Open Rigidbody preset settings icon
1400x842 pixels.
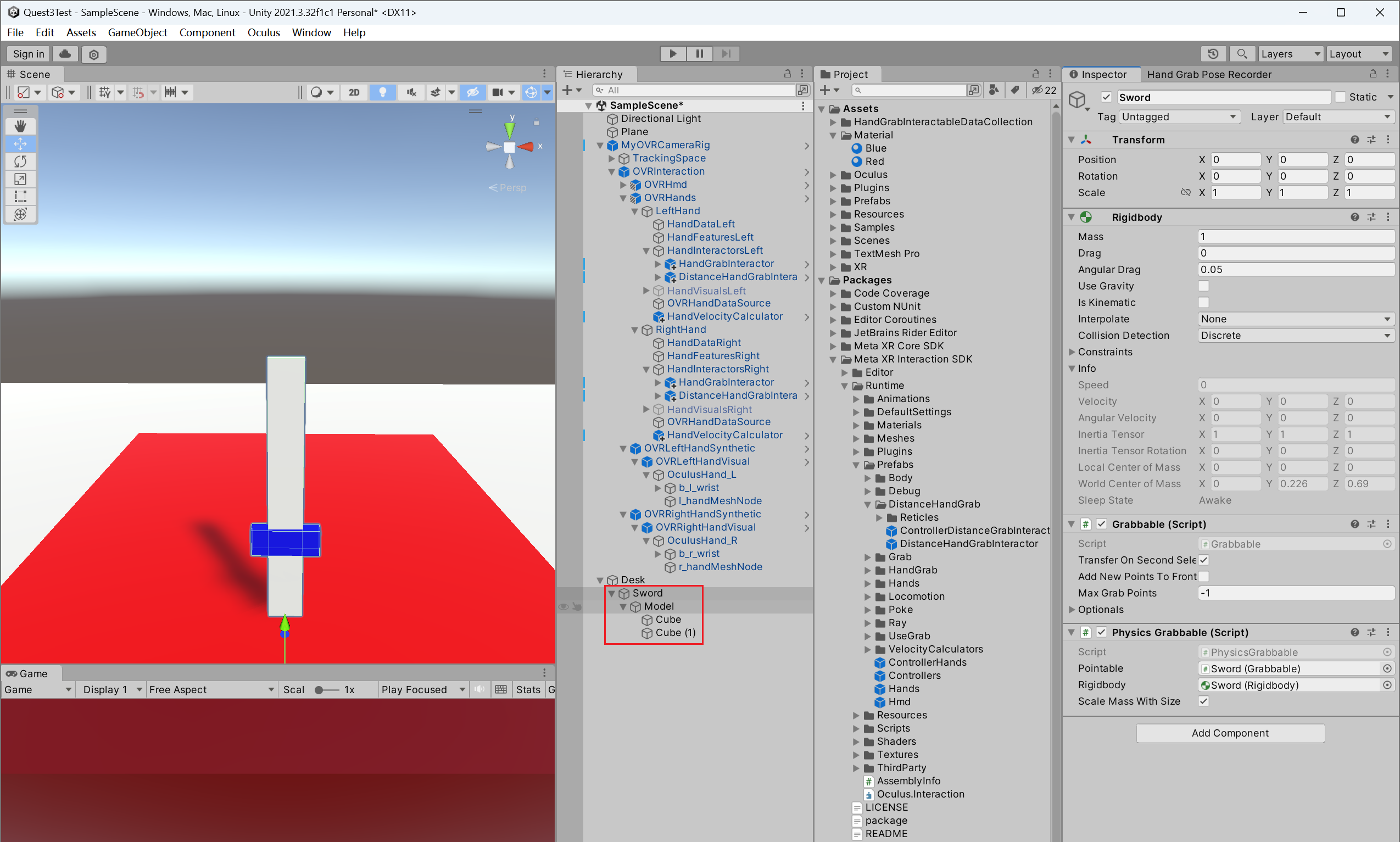point(1371,217)
